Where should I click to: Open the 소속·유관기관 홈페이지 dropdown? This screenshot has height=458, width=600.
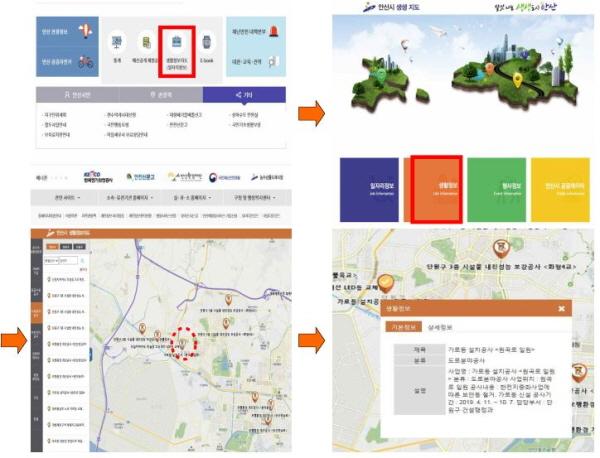coord(124,197)
